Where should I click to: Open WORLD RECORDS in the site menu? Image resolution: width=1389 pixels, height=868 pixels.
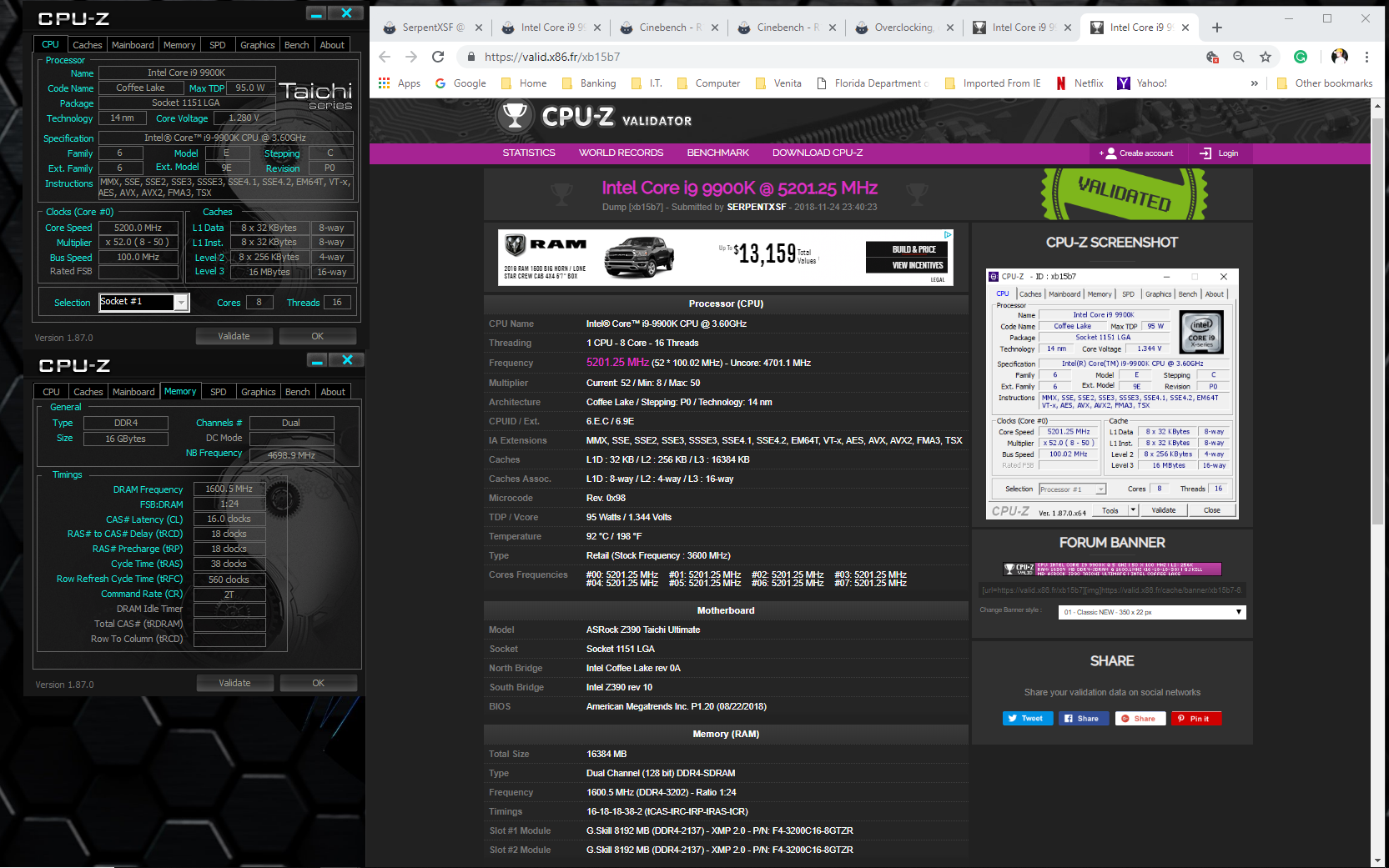coord(622,153)
